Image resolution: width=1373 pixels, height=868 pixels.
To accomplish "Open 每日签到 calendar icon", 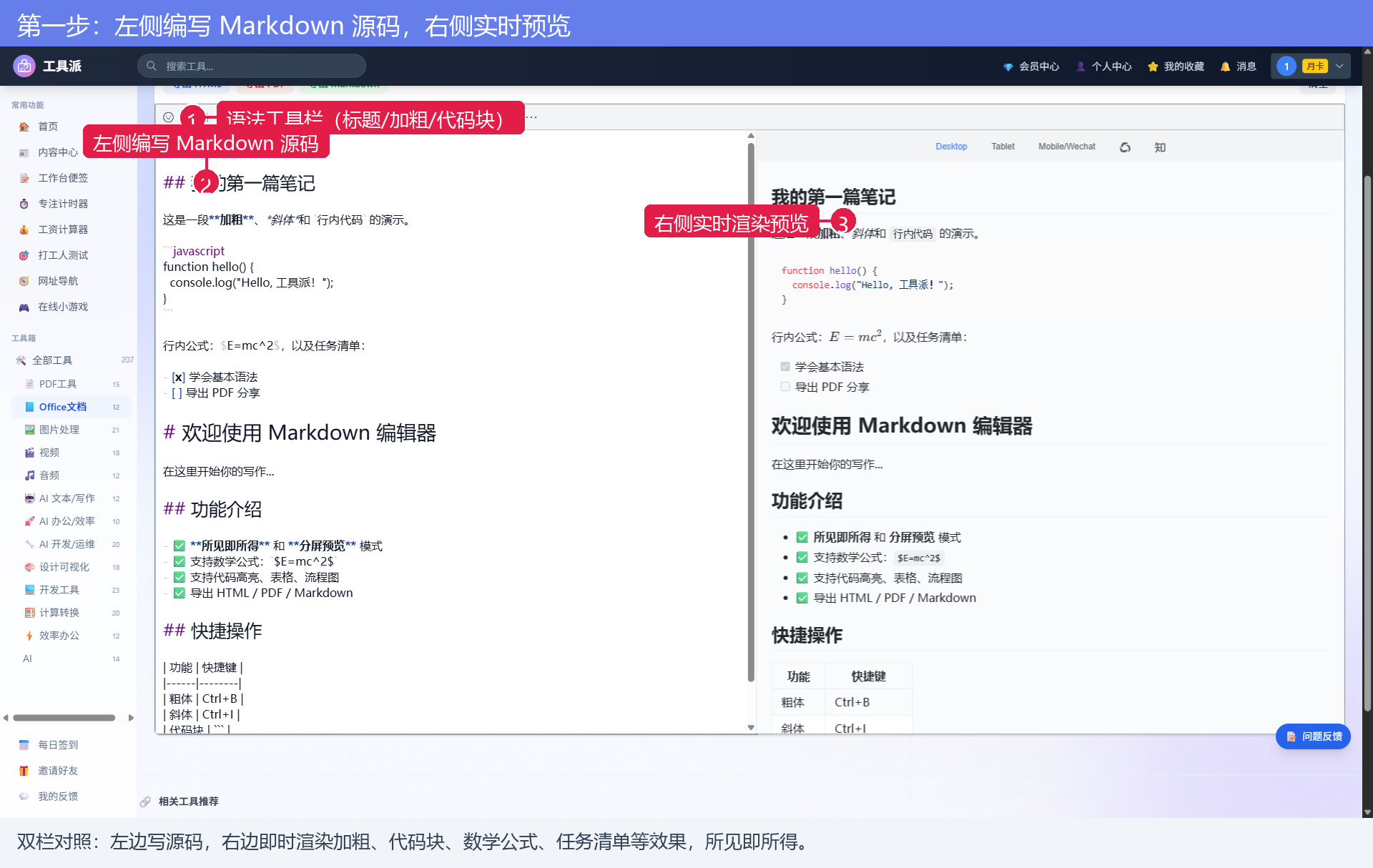I will (x=24, y=745).
